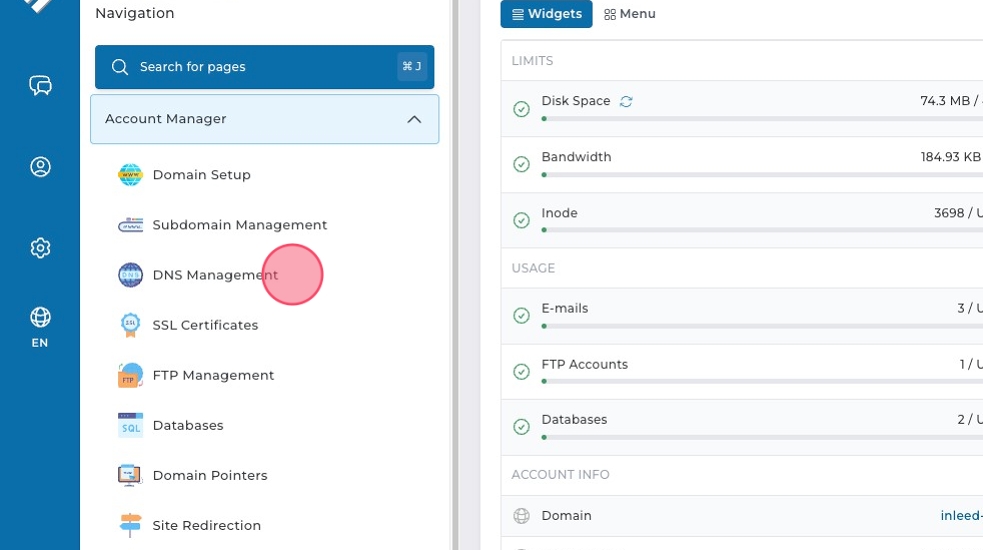
Task: Click the SSL Certificates badge icon
Action: 130,325
